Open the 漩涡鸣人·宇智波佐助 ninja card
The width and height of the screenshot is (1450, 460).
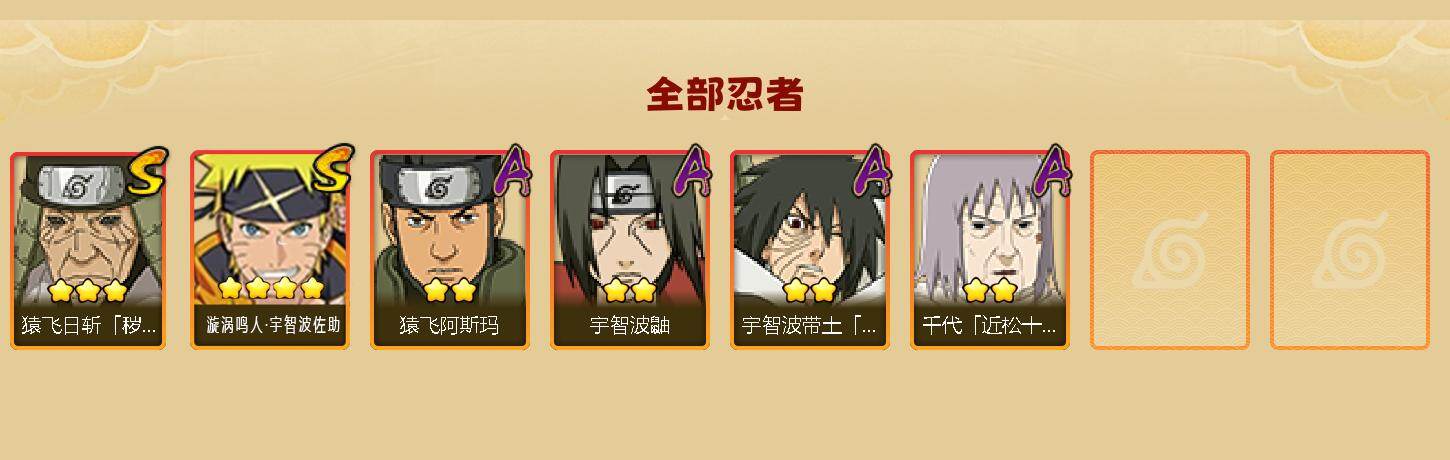pos(270,250)
